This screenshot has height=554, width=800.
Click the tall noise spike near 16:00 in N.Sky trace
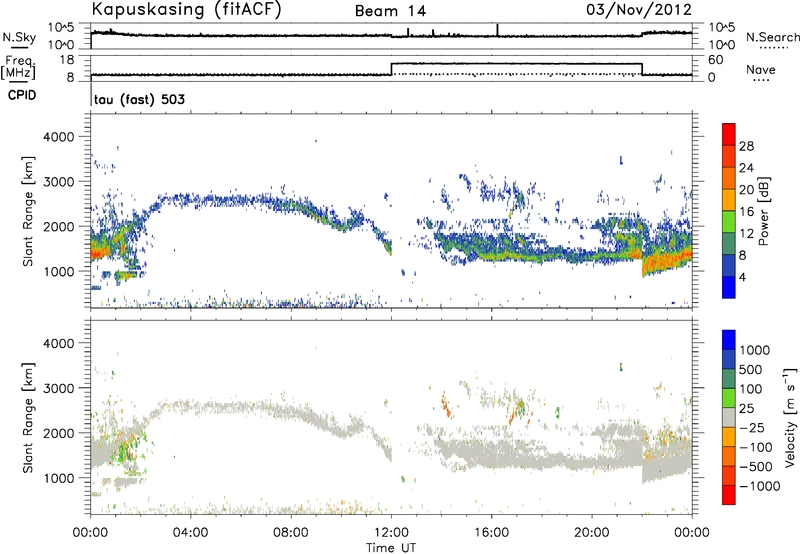[x=497, y=30]
